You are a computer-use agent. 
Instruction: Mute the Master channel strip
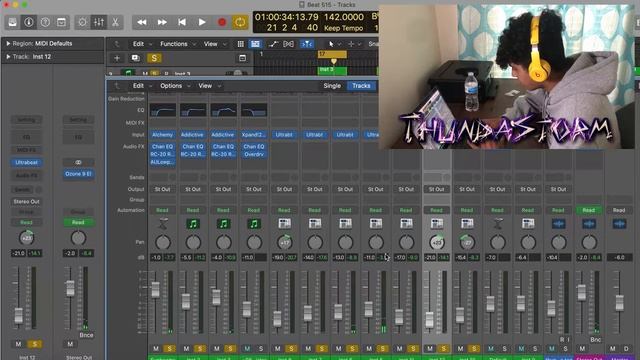click(612, 349)
